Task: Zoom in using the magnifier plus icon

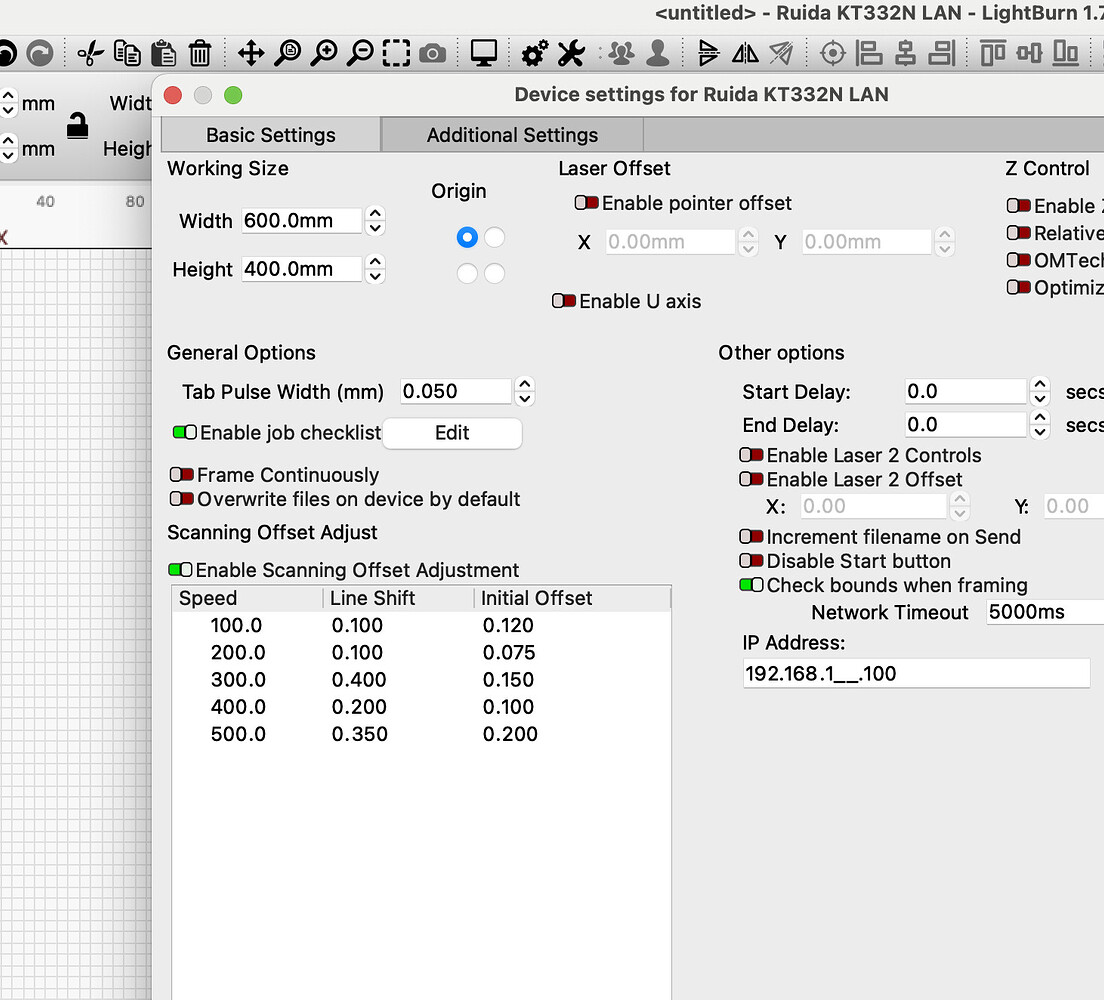Action: [x=324, y=52]
